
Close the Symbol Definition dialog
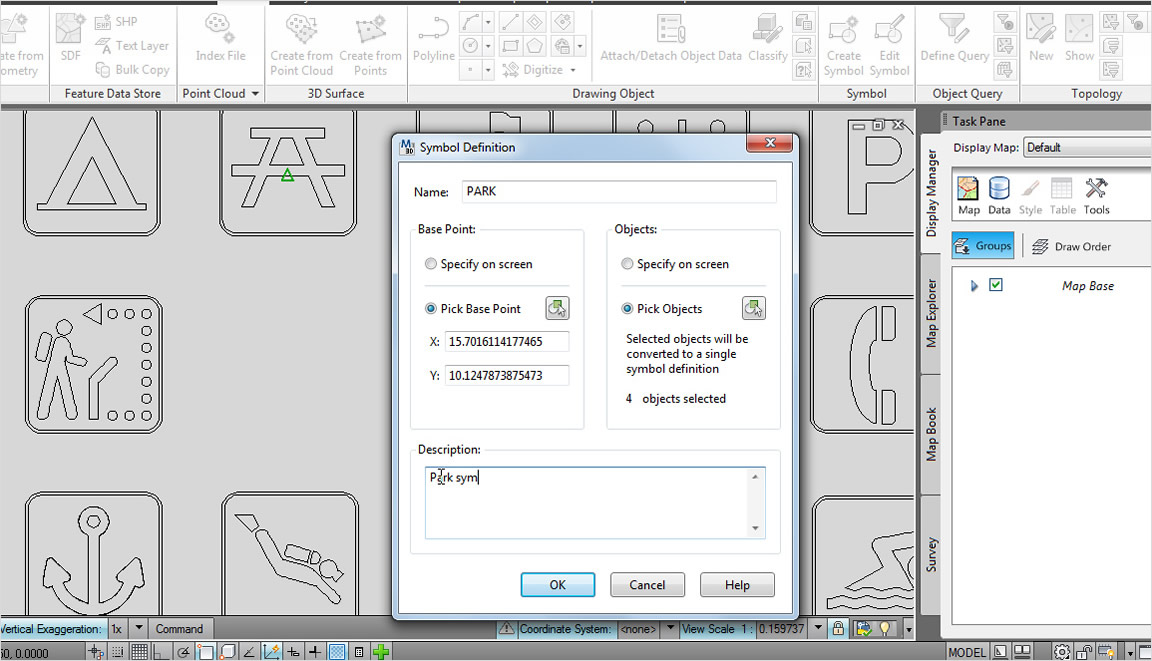[x=769, y=142]
